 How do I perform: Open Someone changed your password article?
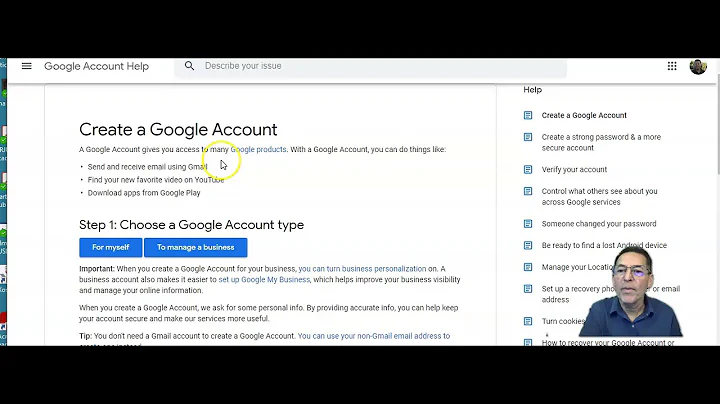coord(599,224)
